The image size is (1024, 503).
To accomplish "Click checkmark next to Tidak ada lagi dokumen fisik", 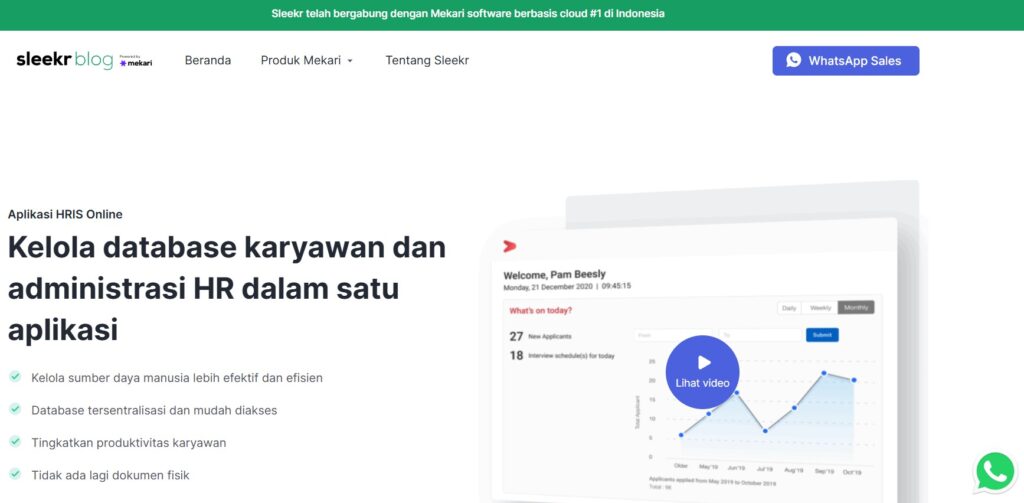I will tap(15, 474).
